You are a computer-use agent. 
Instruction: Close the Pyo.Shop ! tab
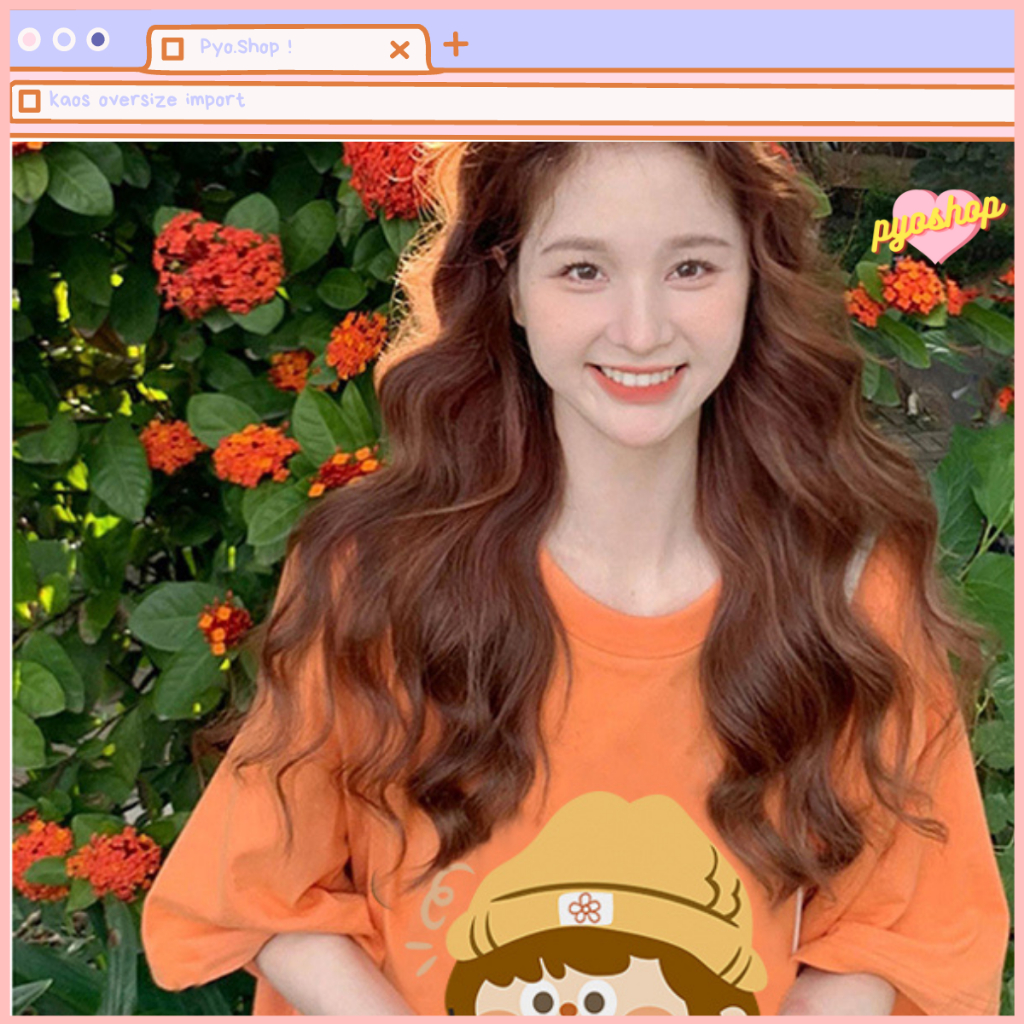(399, 49)
